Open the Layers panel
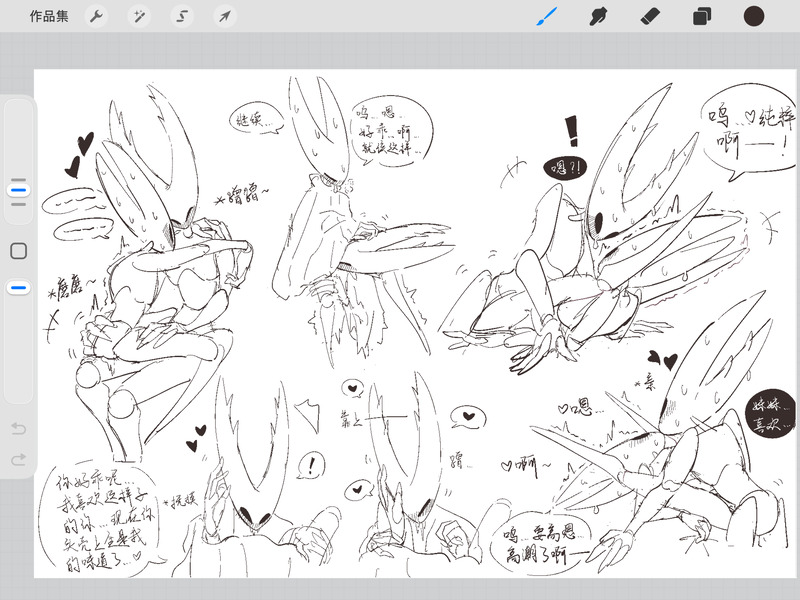 point(702,16)
